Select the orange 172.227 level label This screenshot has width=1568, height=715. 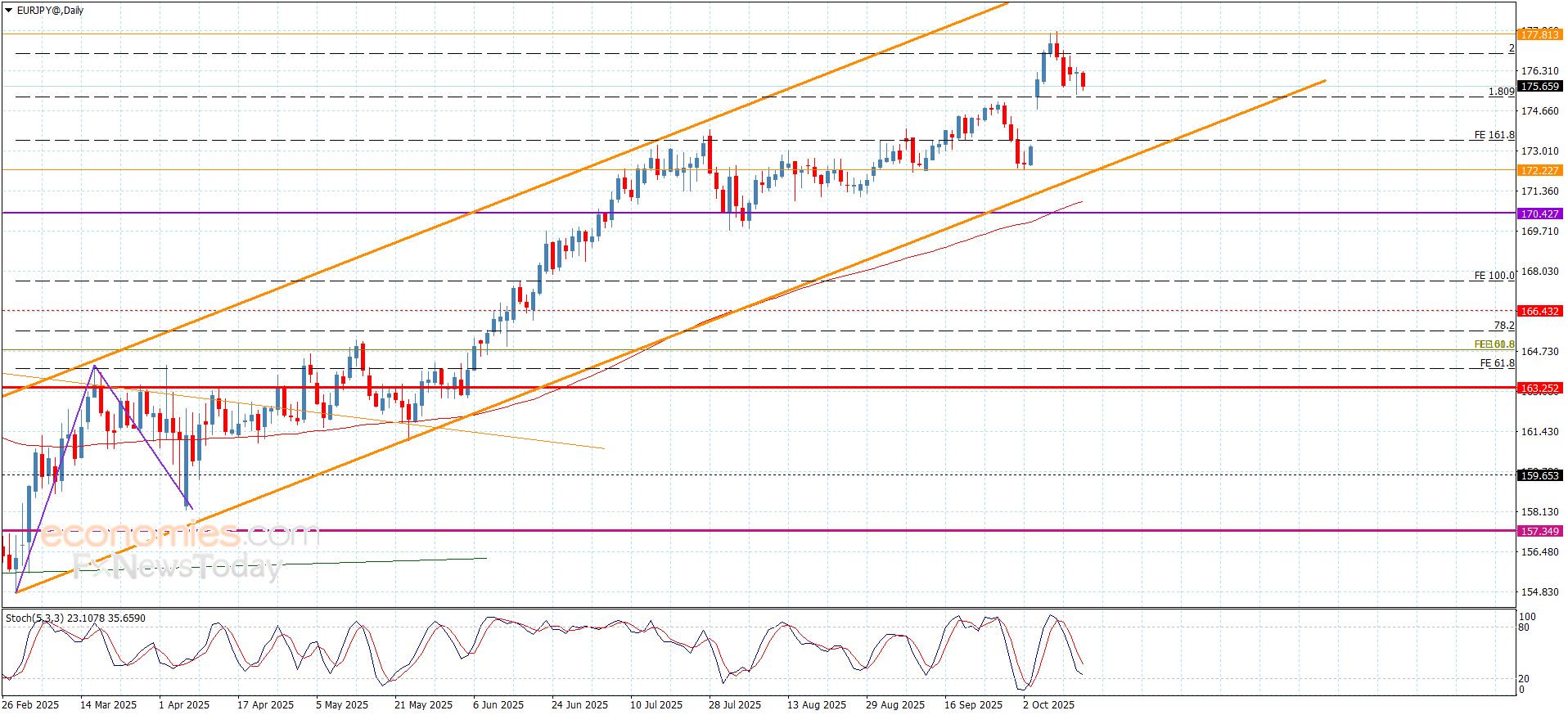[x=1539, y=170]
